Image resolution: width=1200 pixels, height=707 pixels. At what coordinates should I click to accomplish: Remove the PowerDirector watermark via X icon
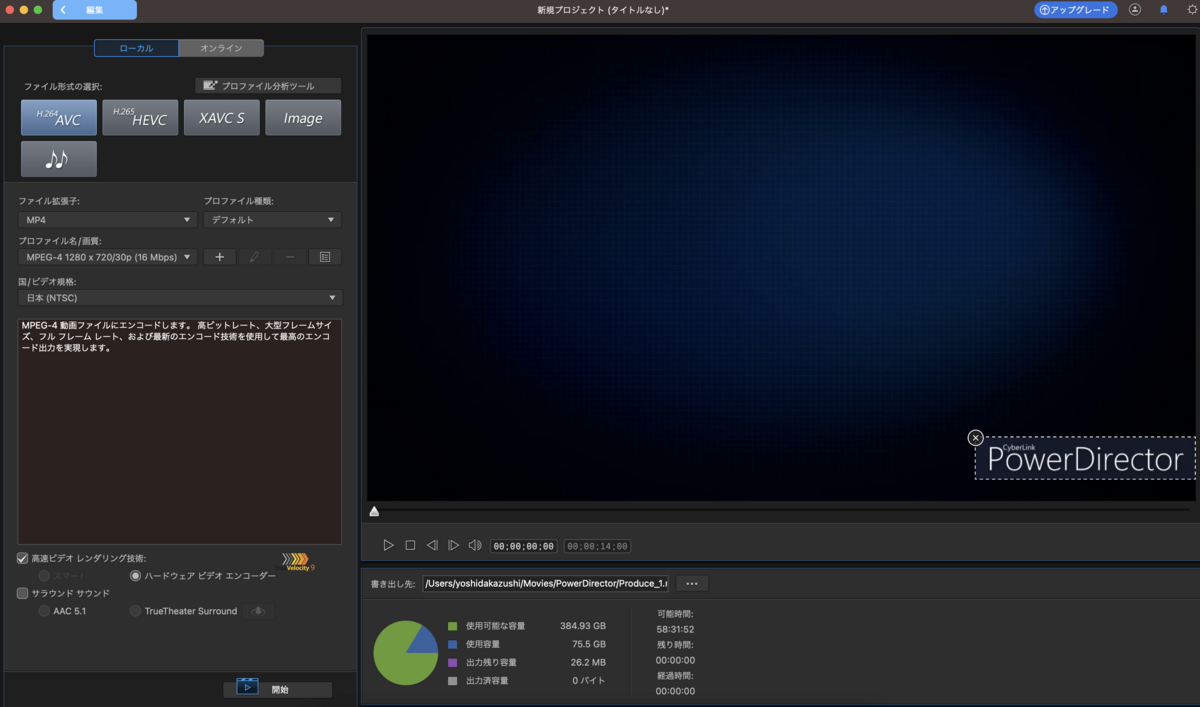pos(976,437)
